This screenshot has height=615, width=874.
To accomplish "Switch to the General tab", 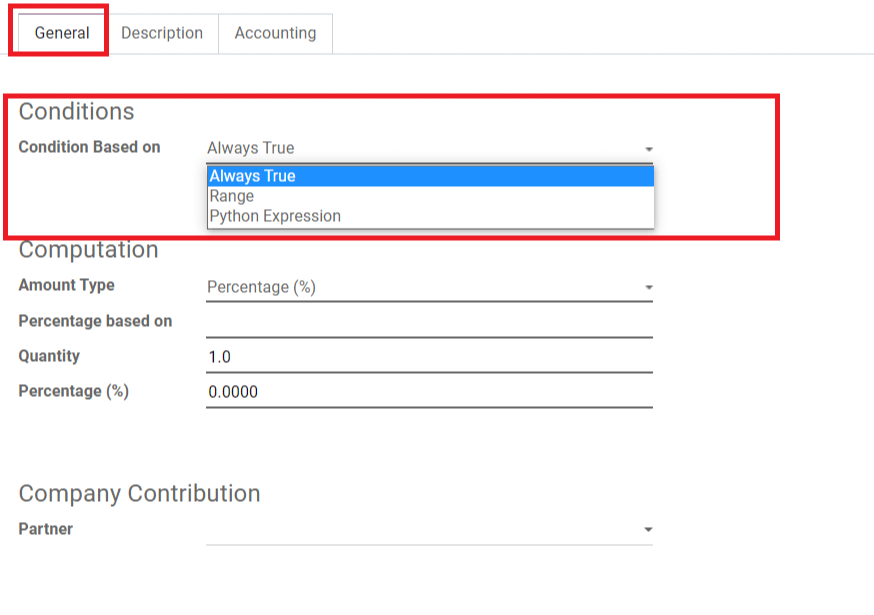I will click(61, 33).
